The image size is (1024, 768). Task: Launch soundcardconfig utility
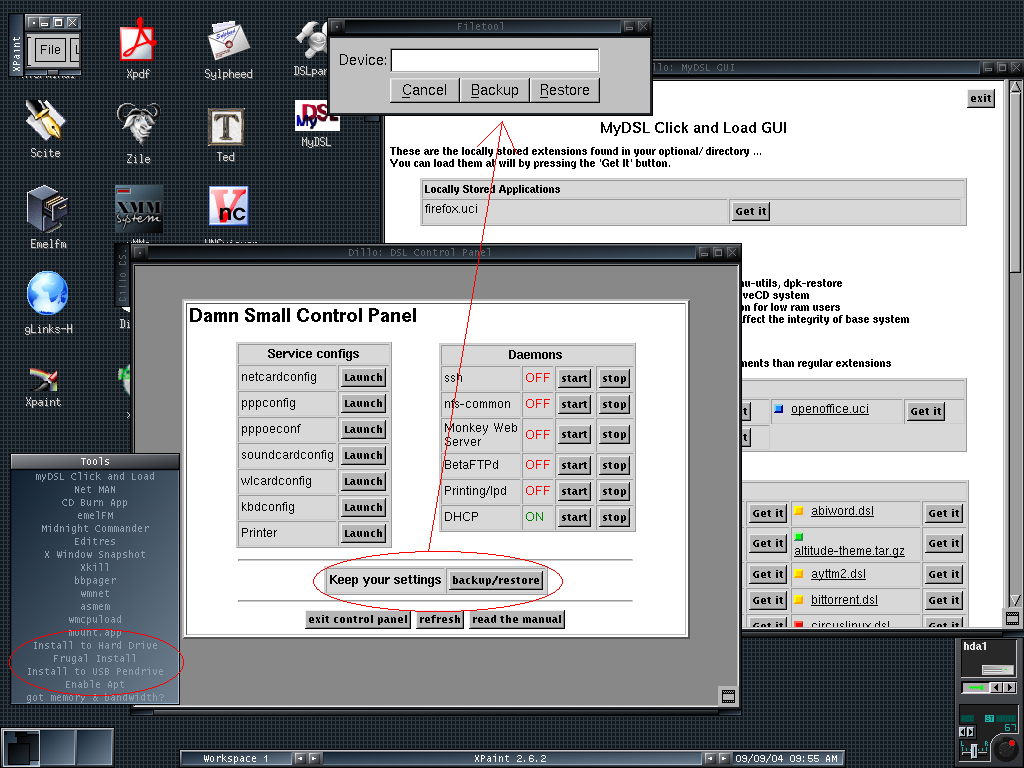[x=363, y=455]
